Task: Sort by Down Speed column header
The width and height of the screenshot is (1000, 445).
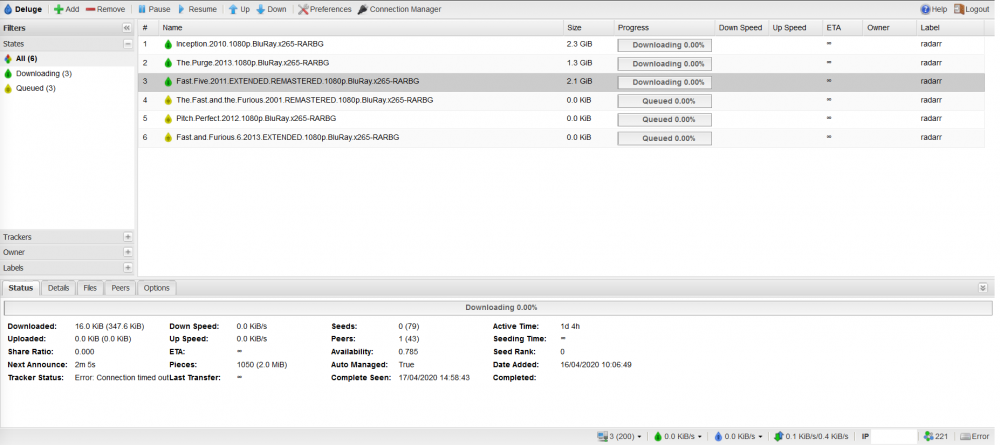Action: (x=741, y=27)
